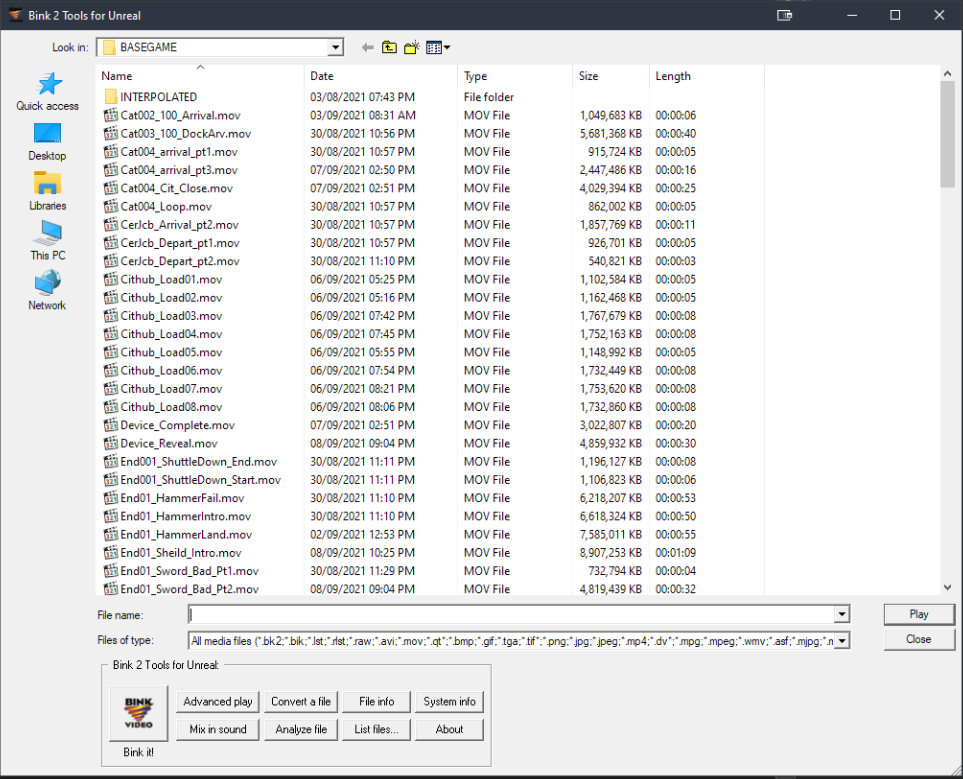
Task: Open the view menu icon
Action: point(437,47)
